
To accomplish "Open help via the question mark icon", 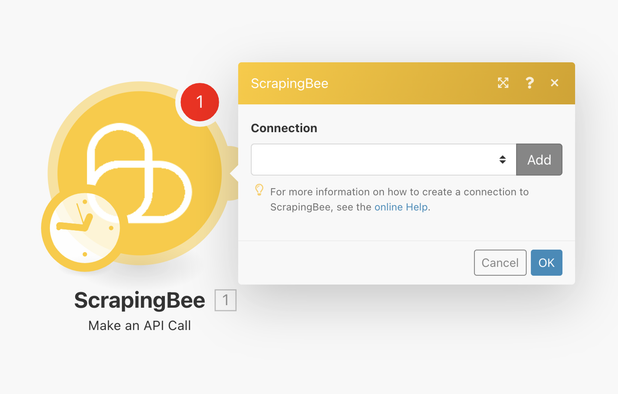I will pos(529,83).
